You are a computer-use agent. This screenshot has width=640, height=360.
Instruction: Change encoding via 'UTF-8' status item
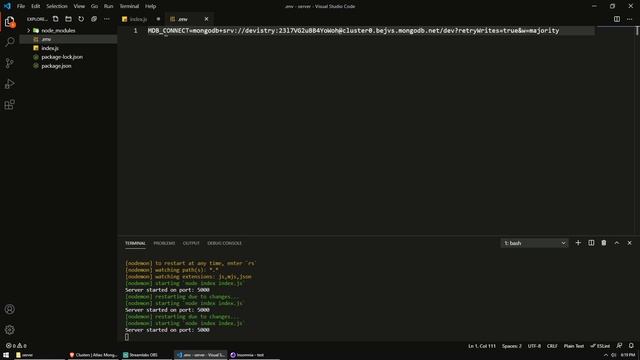(x=534, y=346)
